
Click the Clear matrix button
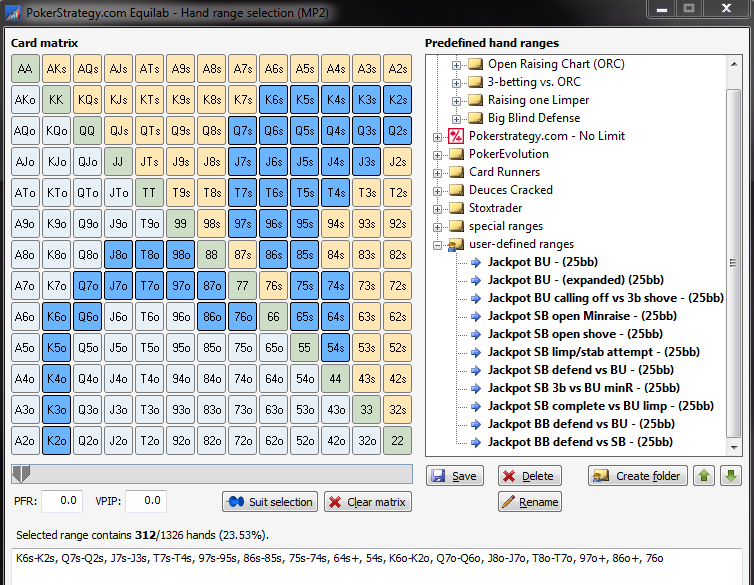[x=368, y=502]
